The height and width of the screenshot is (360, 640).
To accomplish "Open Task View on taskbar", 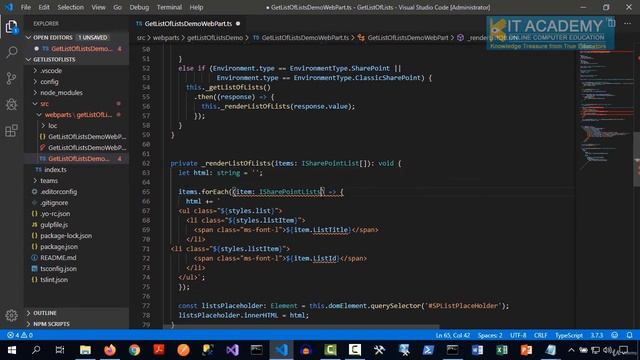I will click(x=60, y=350).
